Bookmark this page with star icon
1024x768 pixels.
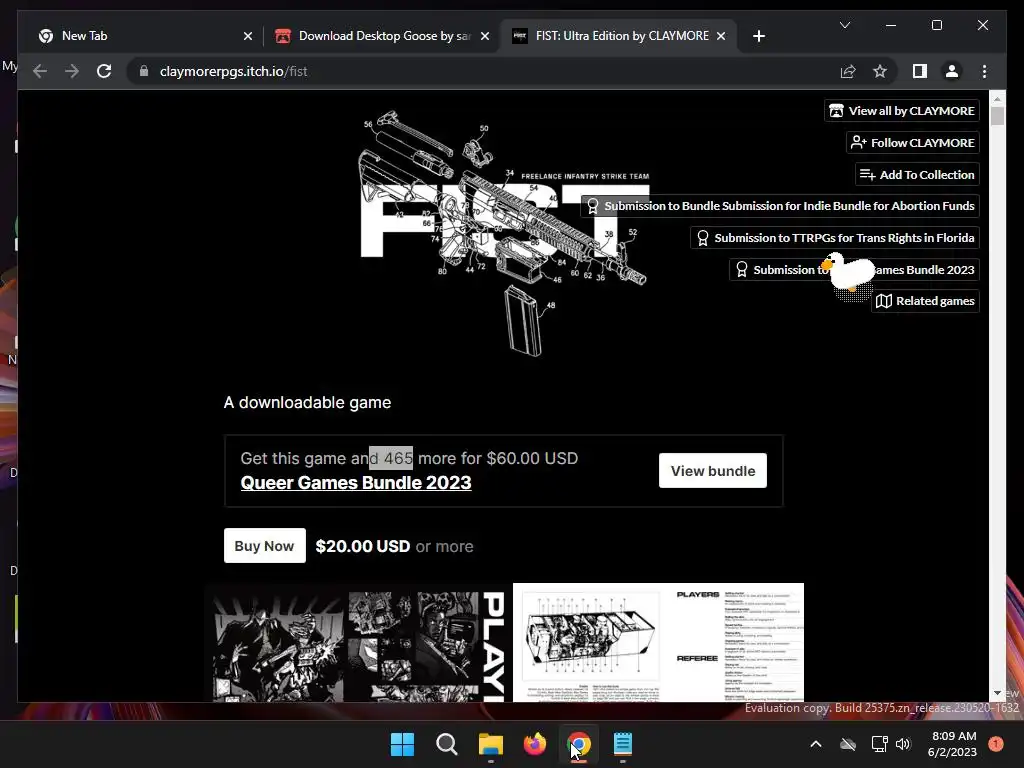pos(880,71)
